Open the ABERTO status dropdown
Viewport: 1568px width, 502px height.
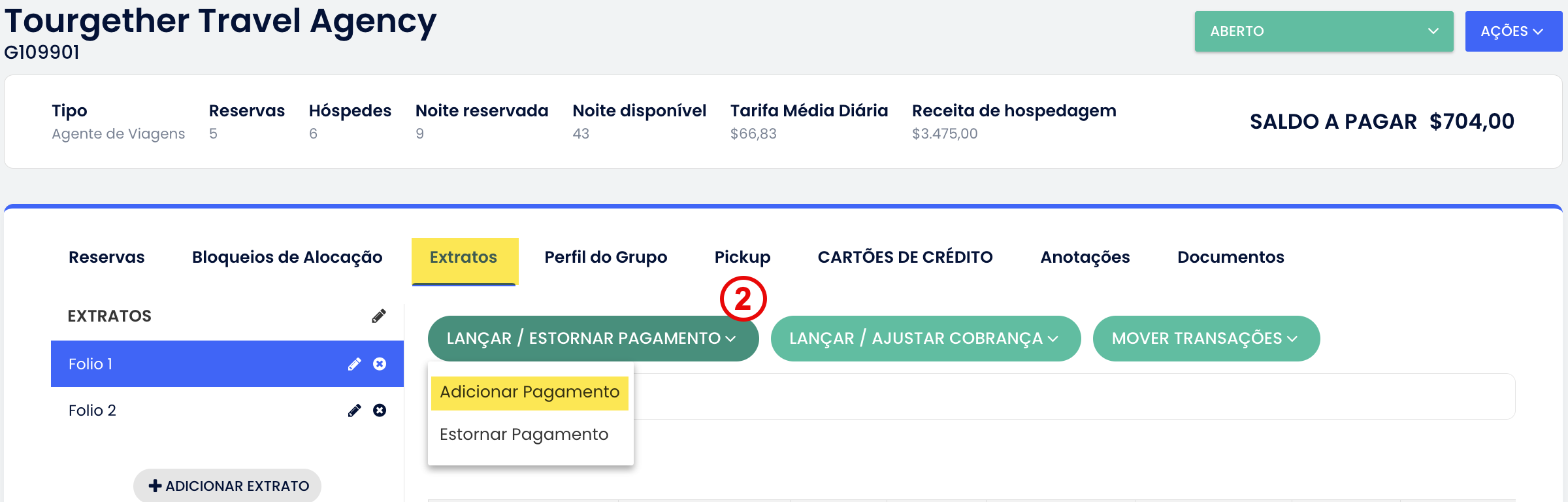[1324, 31]
